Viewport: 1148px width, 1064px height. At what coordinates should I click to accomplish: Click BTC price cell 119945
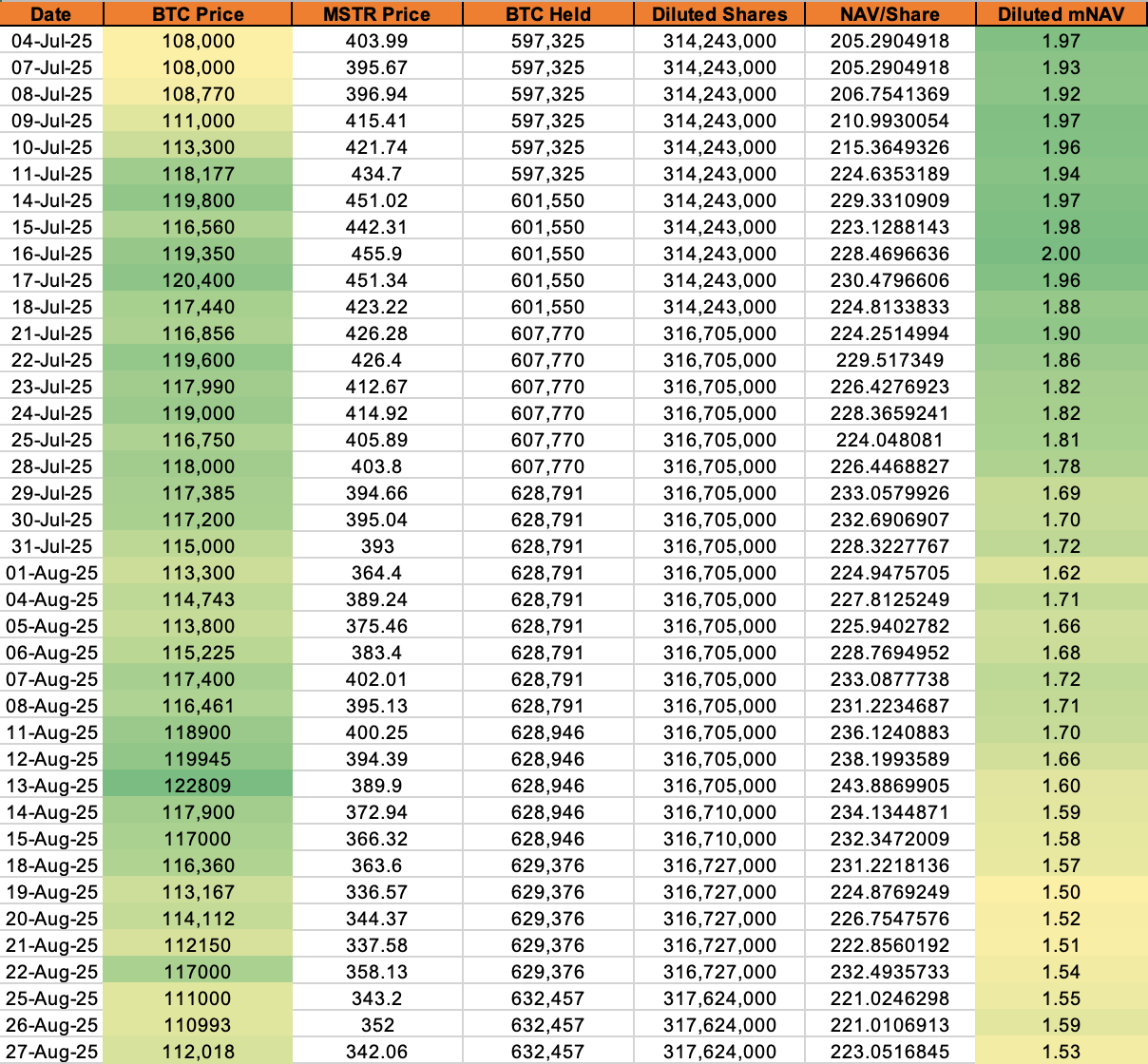pos(198,759)
